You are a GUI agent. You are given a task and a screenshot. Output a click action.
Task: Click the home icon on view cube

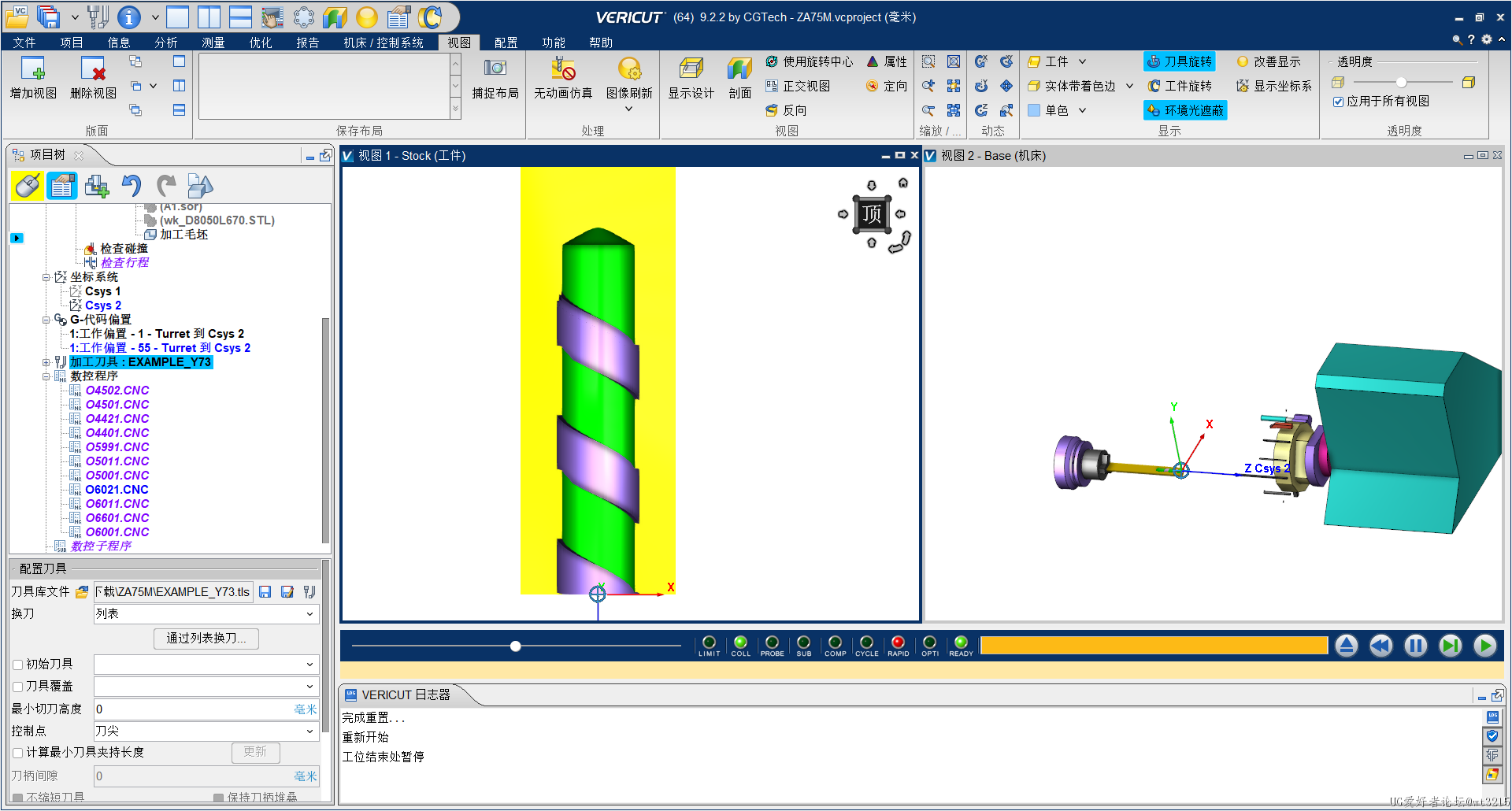point(903,183)
